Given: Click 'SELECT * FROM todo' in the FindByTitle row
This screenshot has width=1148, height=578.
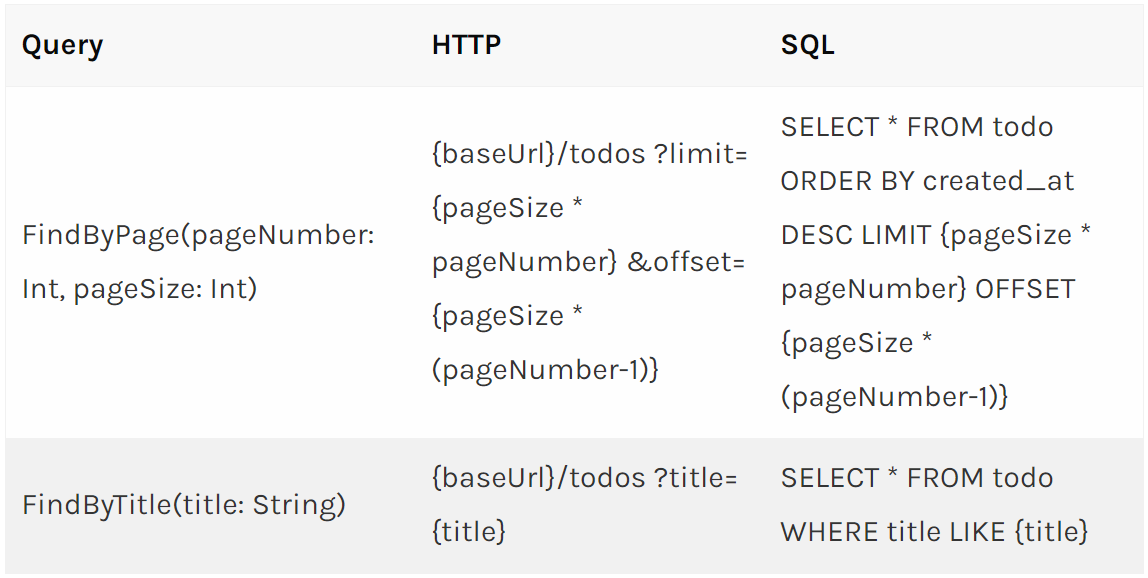Looking at the screenshot, I should (x=917, y=478).
